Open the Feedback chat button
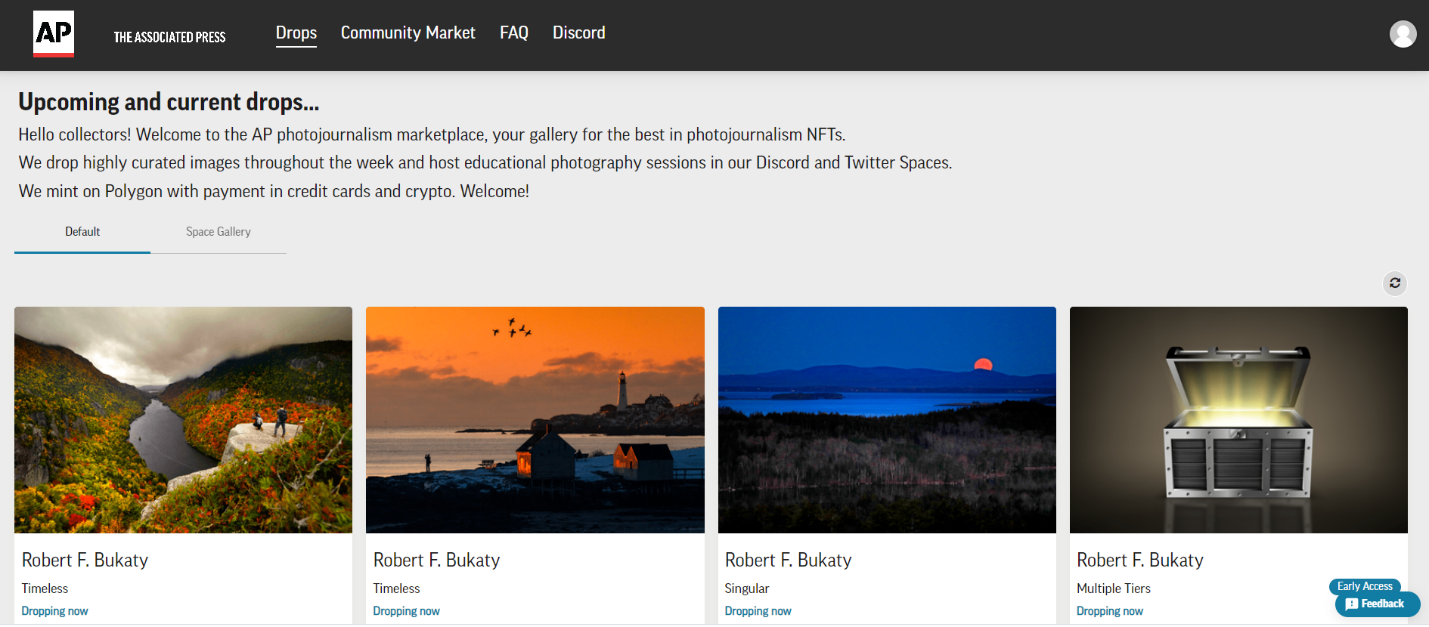This screenshot has height=627, width=1429. point(1377,604)
